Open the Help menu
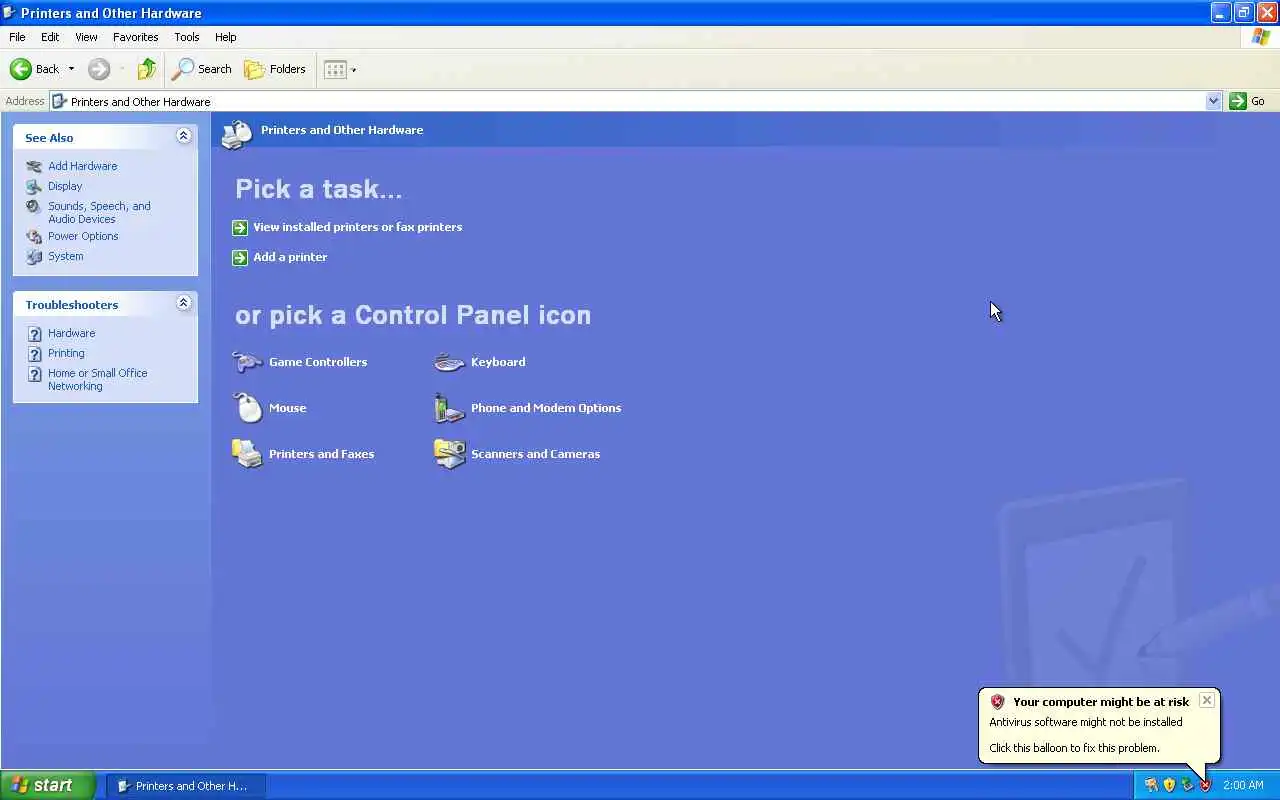 tap(226, 37)
